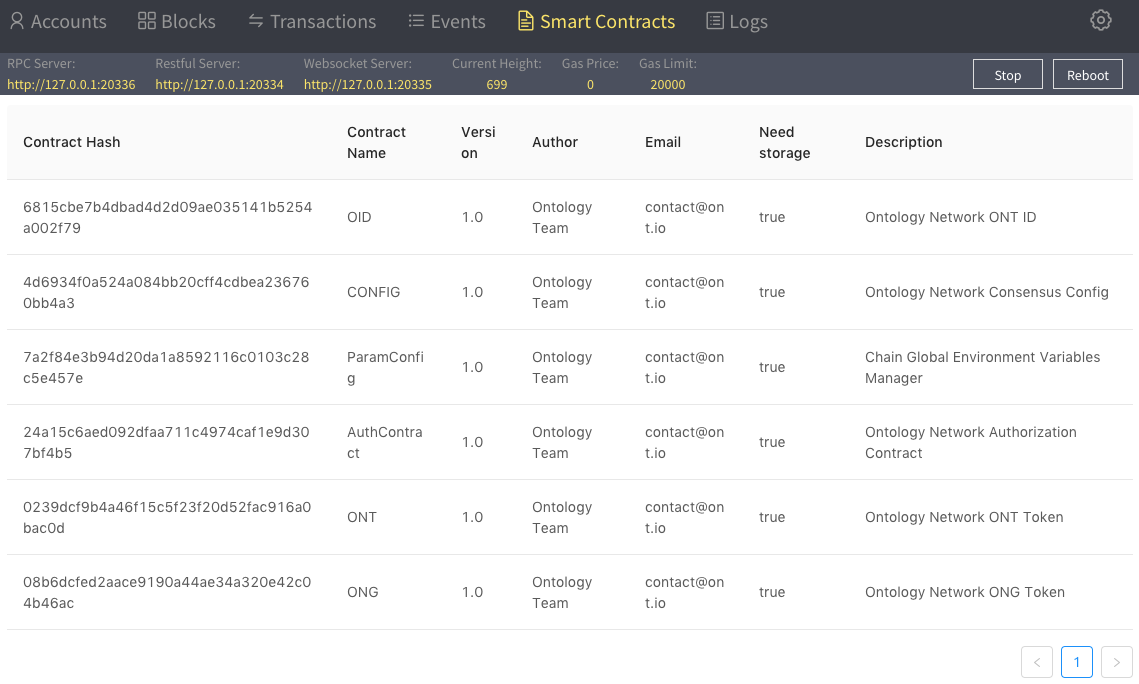The height and width of the screenshot is (684, 1139).
Task: Click the ONT contract name
Action: [x=362, y=517]
